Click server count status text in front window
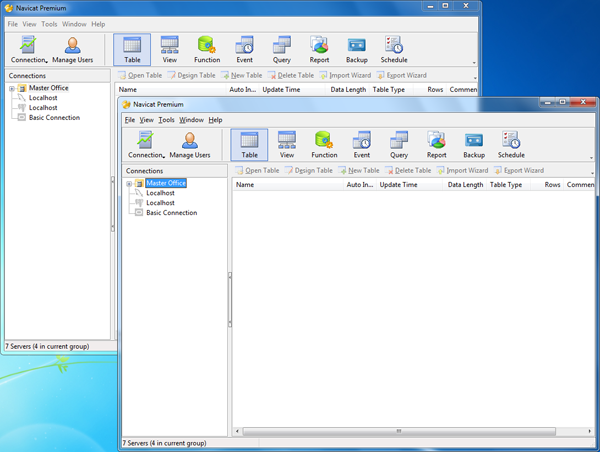The height and width of the screenshot is (452, 600). tap(165, 443)
